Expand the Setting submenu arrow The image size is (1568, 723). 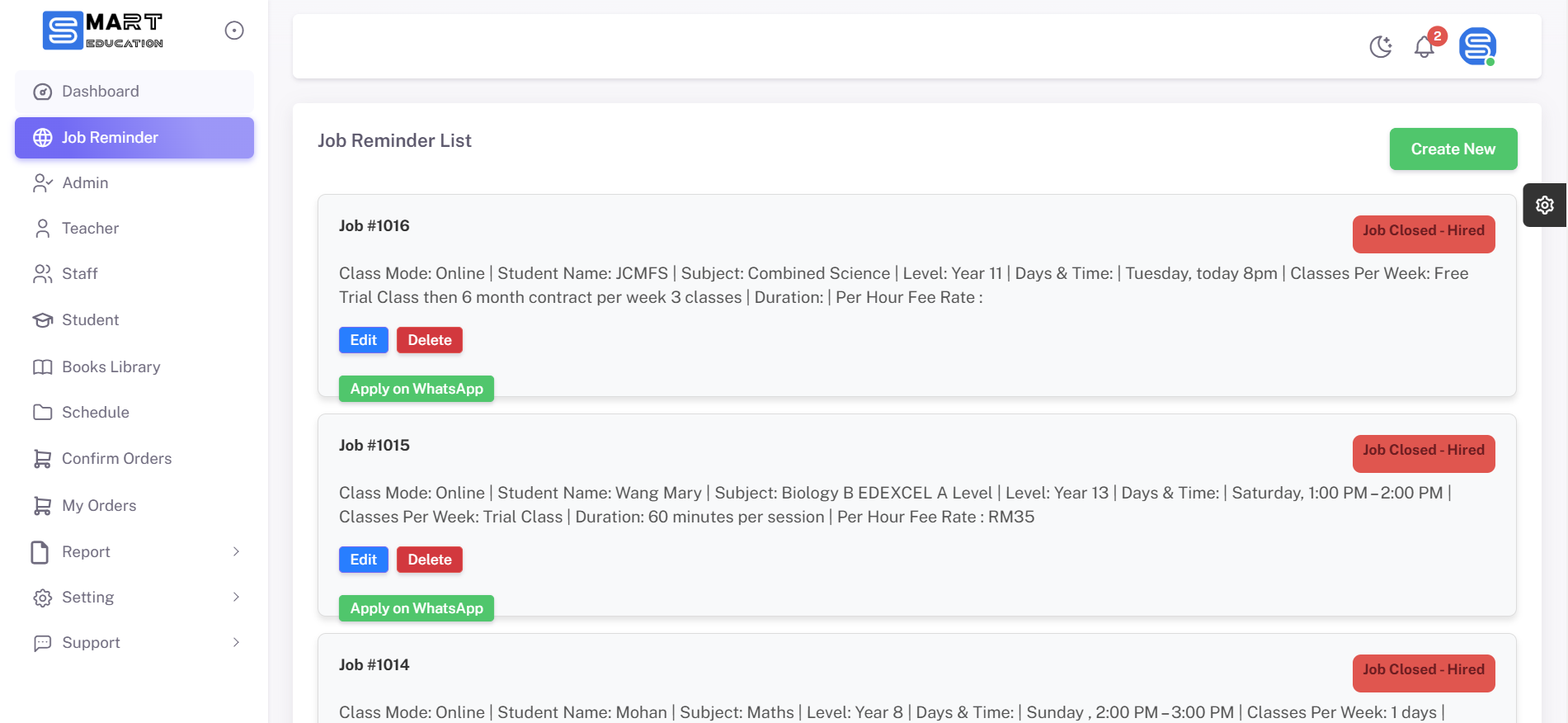pyautogui.click(x=236, y=597)
